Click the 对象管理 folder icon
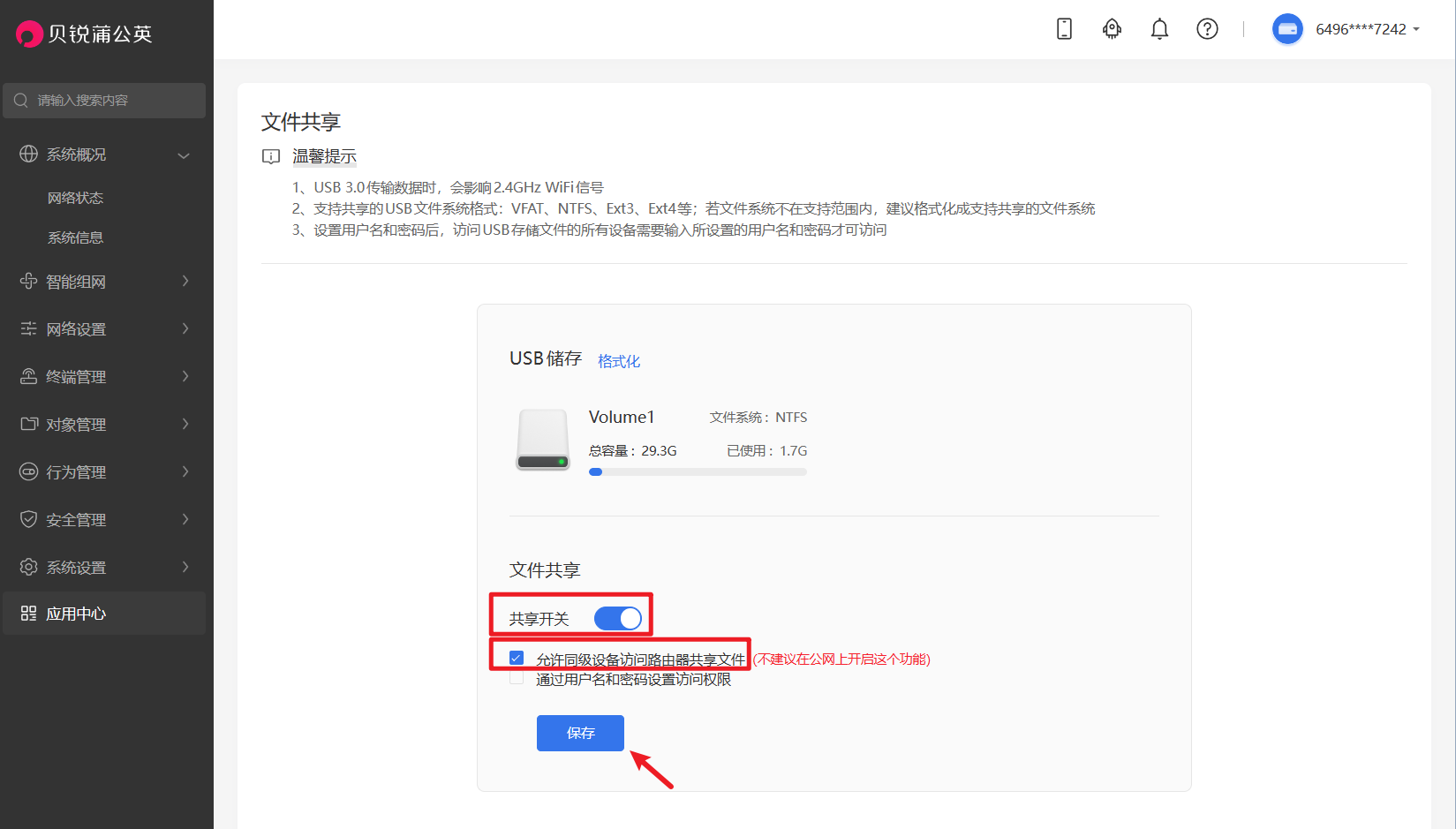Screen dimensions: 1456x829 [x=28, y=424]
